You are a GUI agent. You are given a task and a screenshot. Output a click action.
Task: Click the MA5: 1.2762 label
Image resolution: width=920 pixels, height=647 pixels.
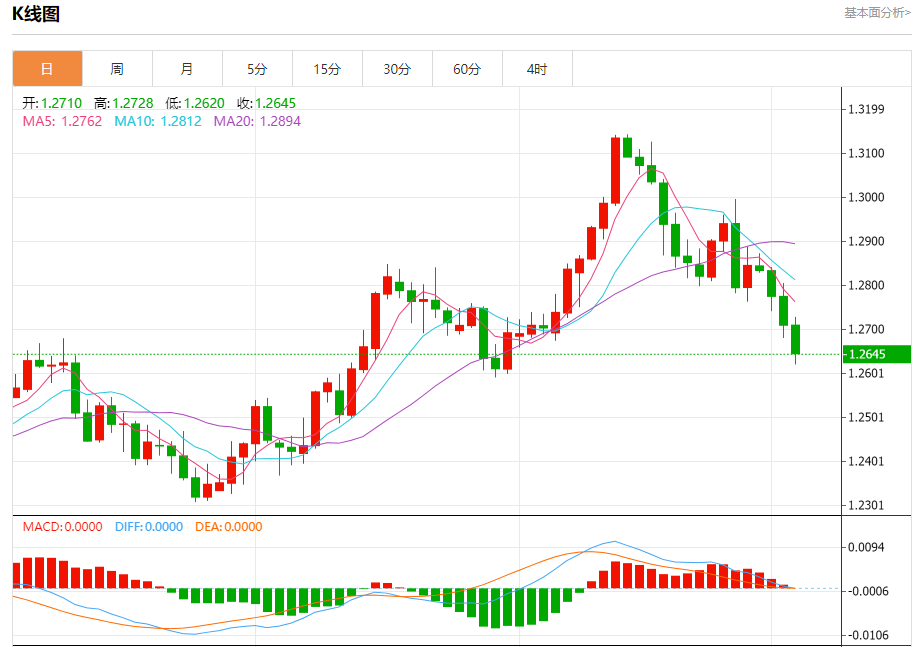62,121
